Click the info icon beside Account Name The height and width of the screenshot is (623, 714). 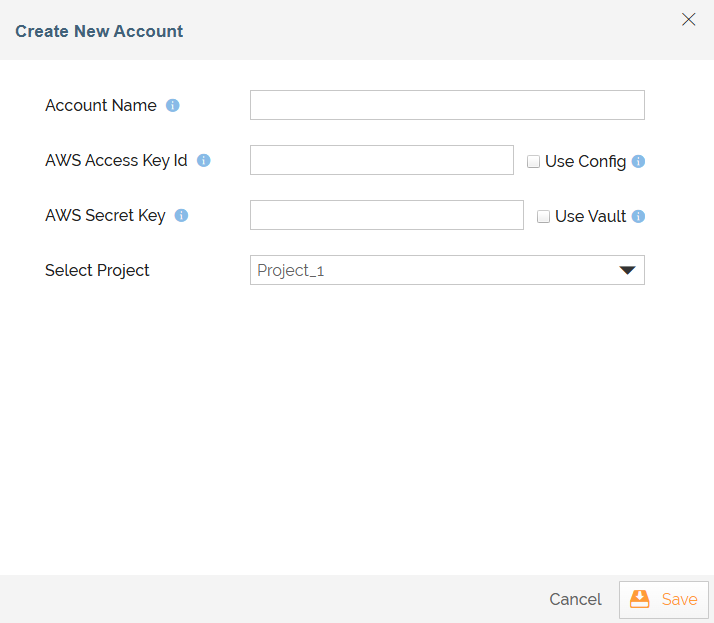tap(173, 106)
